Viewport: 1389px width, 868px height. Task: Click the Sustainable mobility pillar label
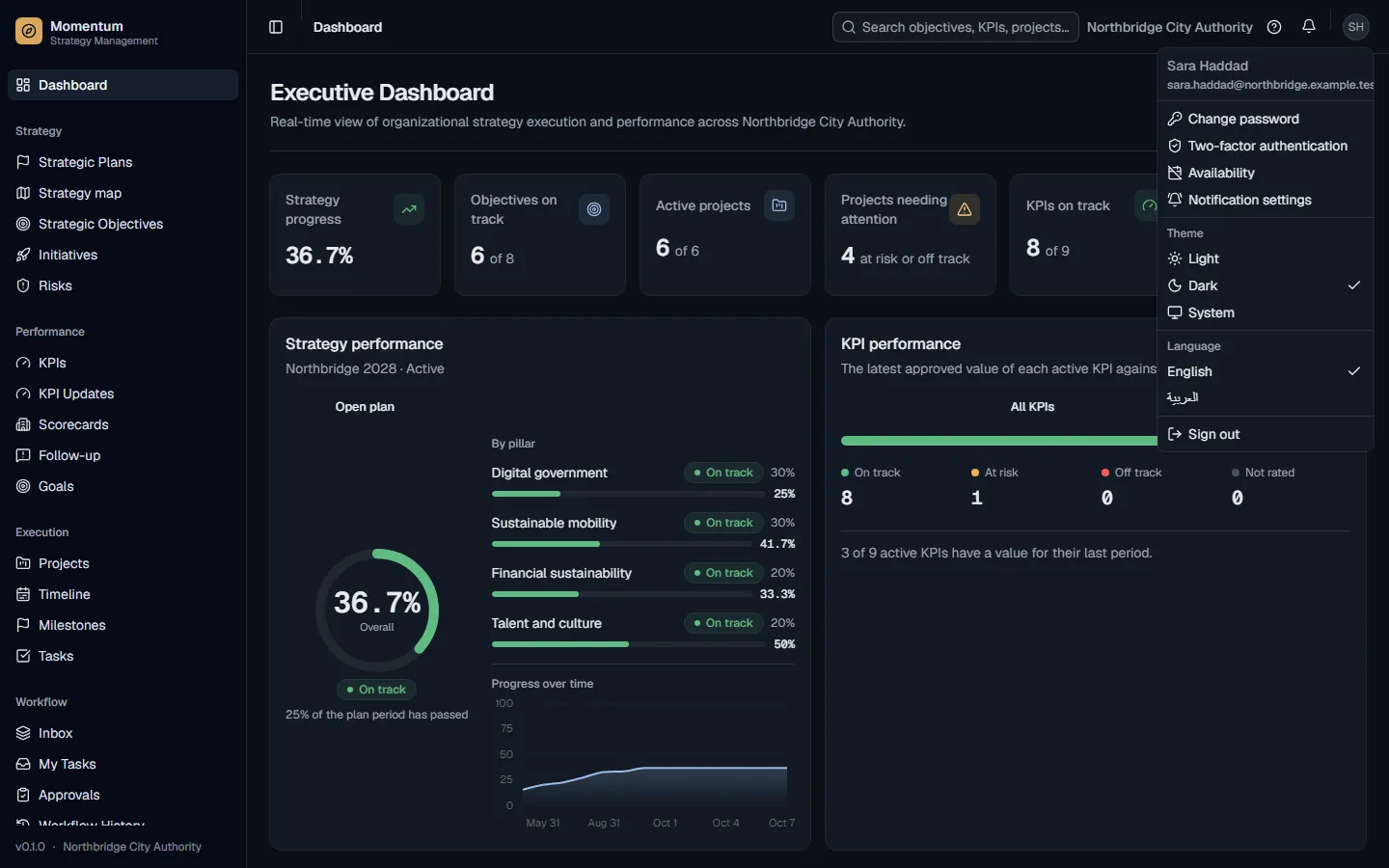554,523
